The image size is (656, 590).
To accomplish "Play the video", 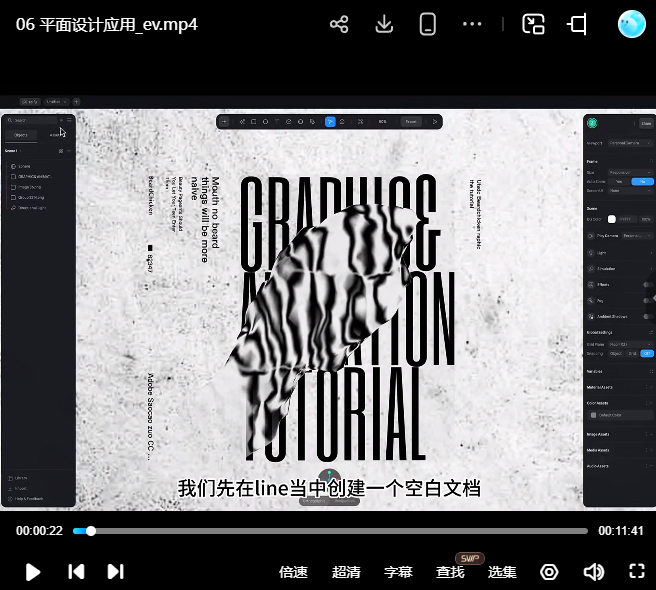I will 32,572.
